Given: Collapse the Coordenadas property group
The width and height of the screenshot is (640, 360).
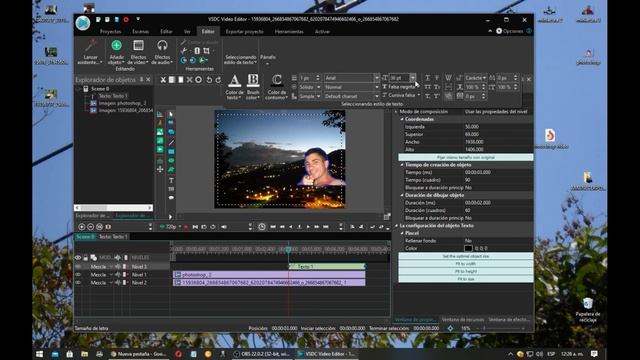Looking at the screenshot, I should 402,119.
